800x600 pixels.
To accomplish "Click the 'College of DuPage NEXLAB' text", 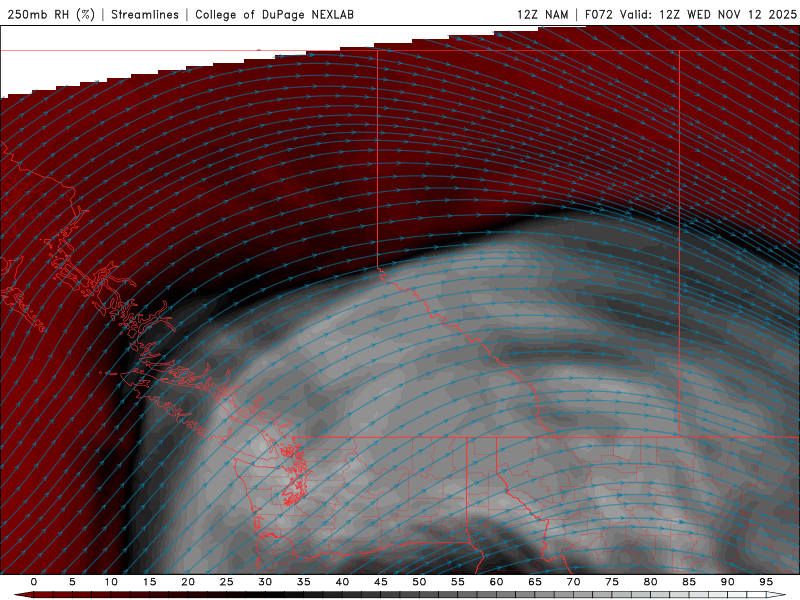I will (x=274, y=14).
